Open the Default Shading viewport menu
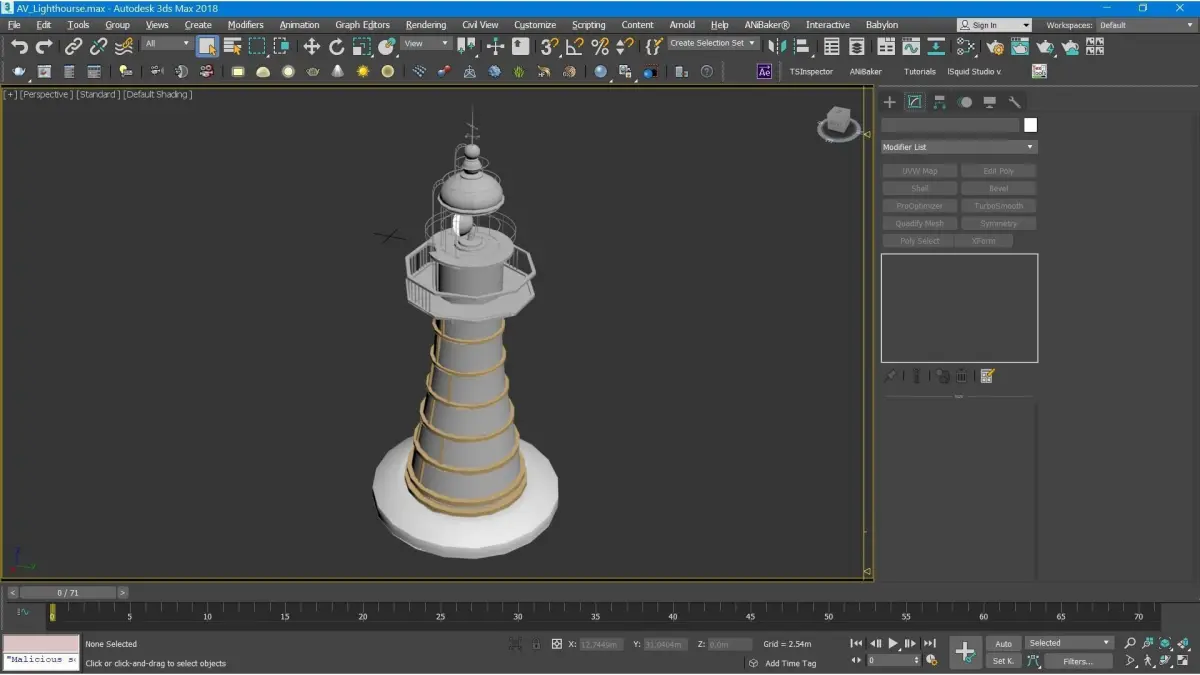 point(158,95)
